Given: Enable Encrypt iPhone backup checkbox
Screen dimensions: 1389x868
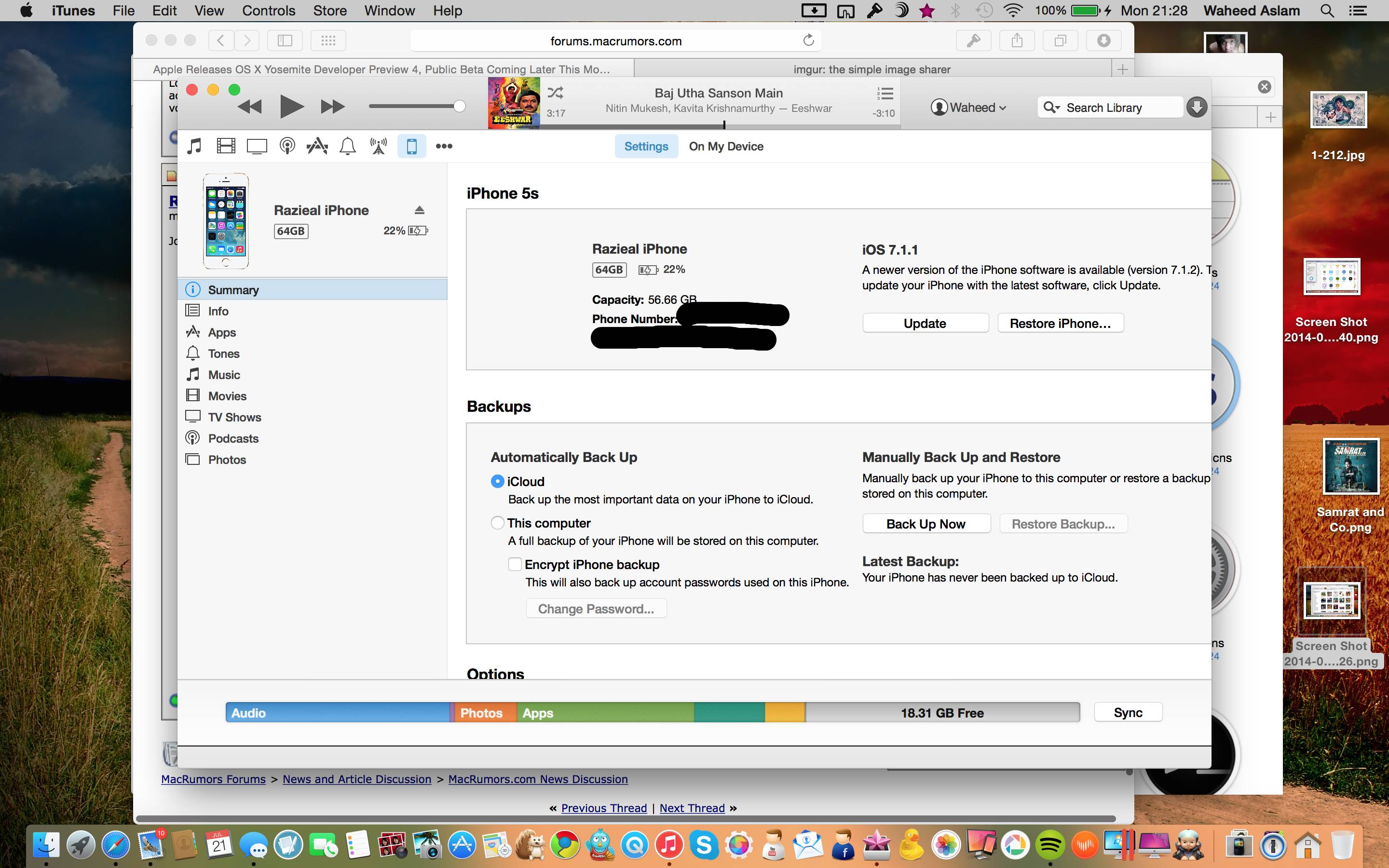Looking at the screenshot, I should (515, 564).
